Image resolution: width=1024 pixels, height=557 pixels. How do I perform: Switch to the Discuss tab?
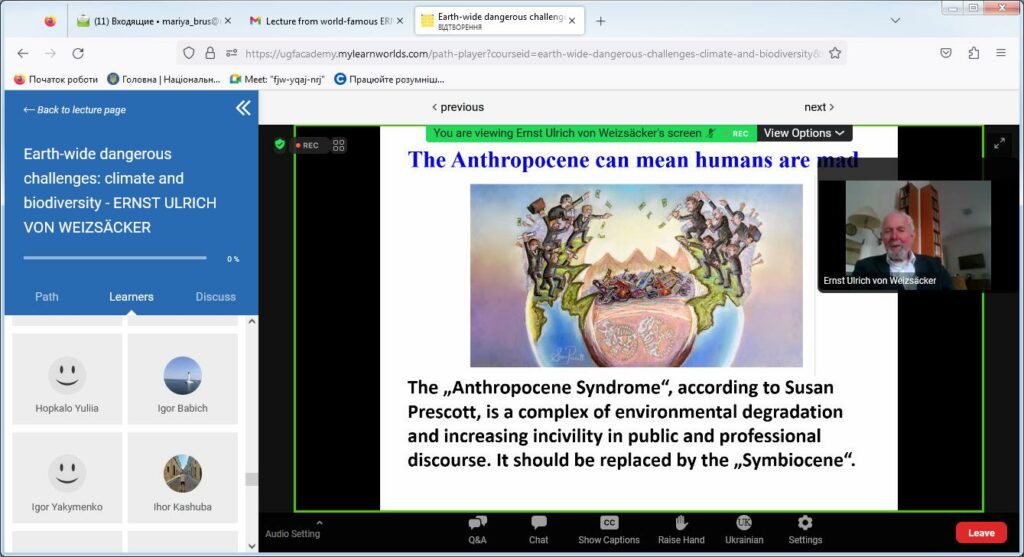(215, 297)
